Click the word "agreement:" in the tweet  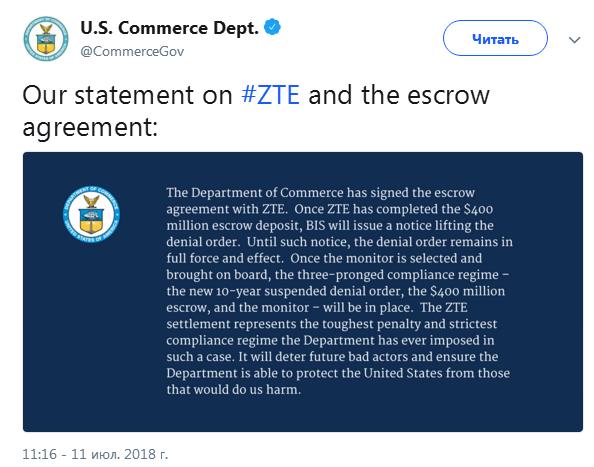[x=90, y=128]
